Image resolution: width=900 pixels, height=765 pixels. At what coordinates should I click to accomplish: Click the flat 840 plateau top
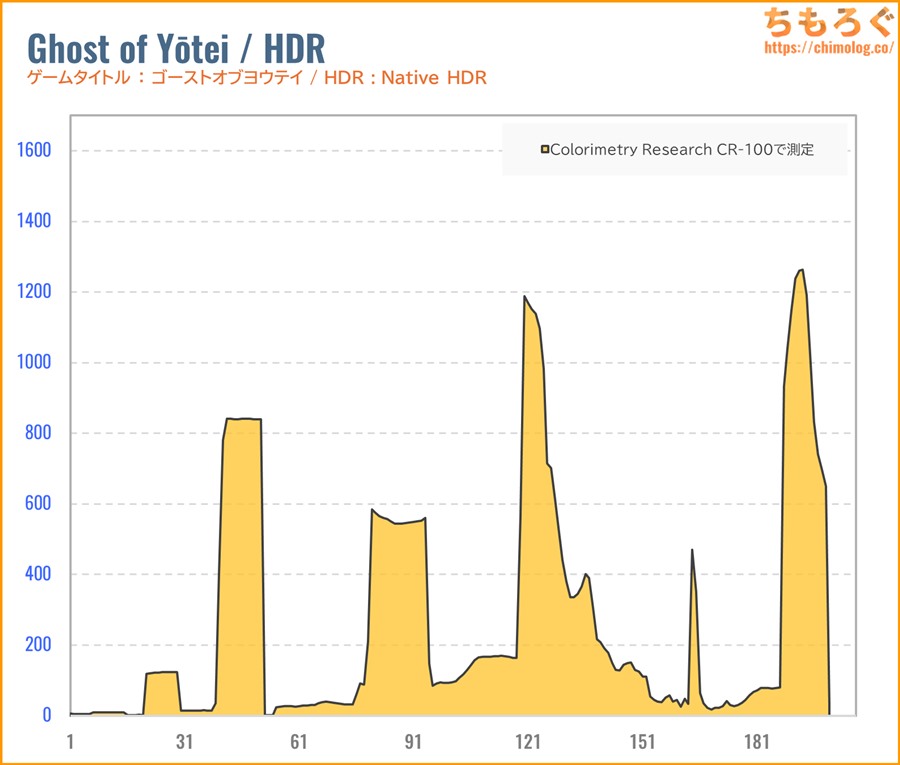coord(243,419)
